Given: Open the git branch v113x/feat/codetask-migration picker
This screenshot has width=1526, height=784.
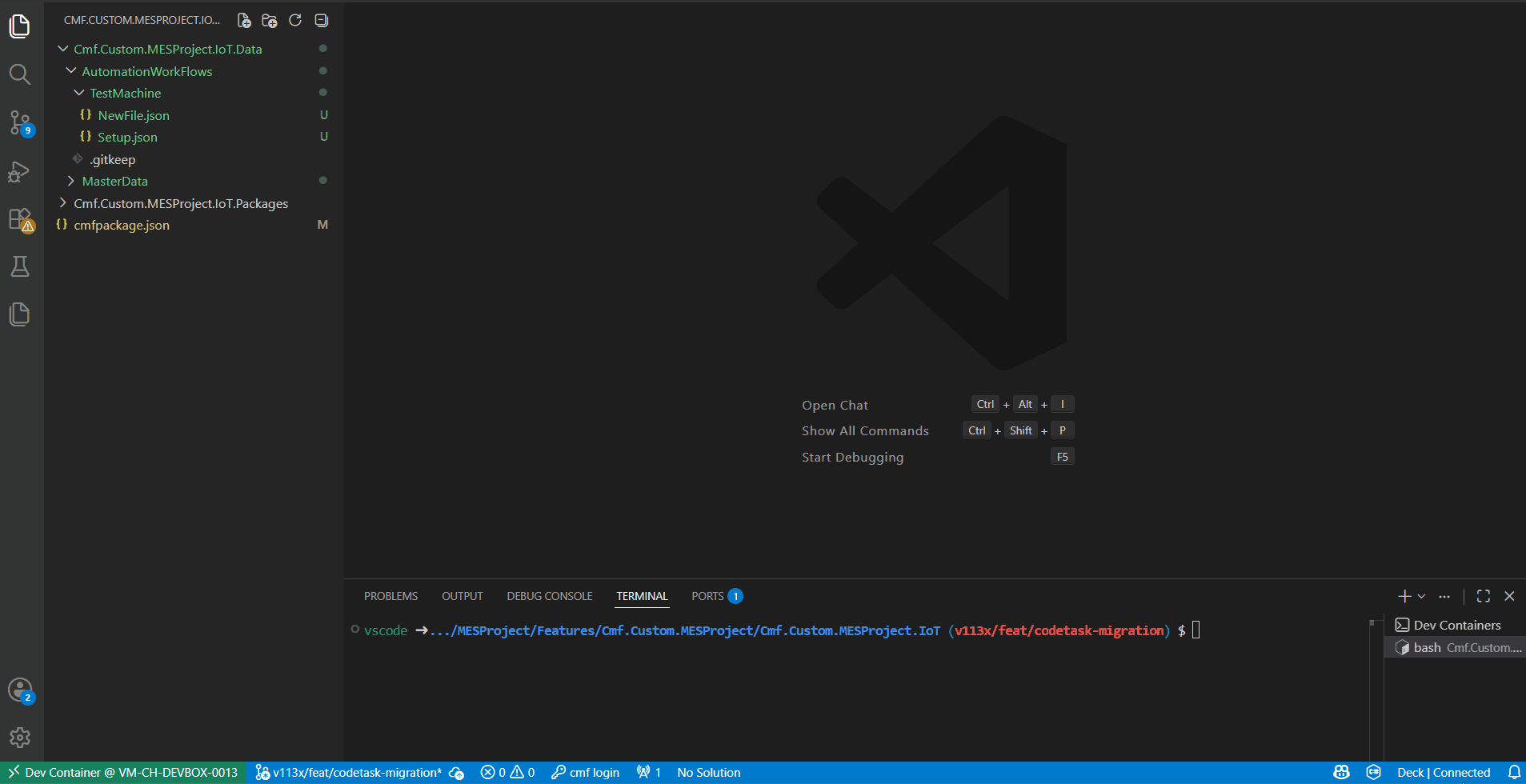Looking at the screenshot, I should tap(348, 773).
